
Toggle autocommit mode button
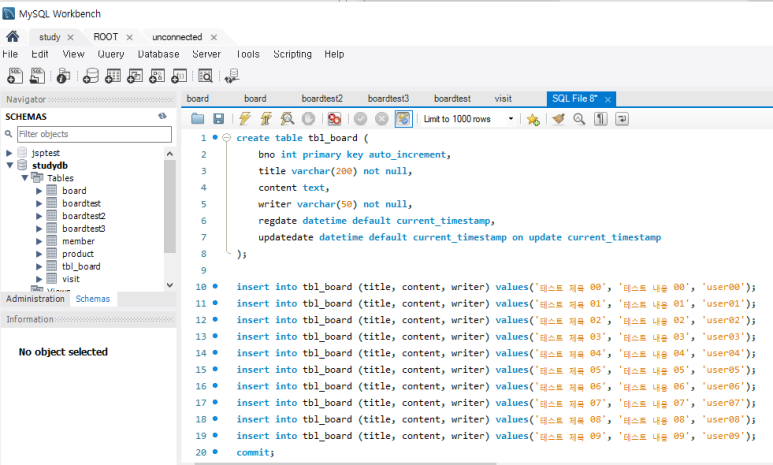(403, 118)
